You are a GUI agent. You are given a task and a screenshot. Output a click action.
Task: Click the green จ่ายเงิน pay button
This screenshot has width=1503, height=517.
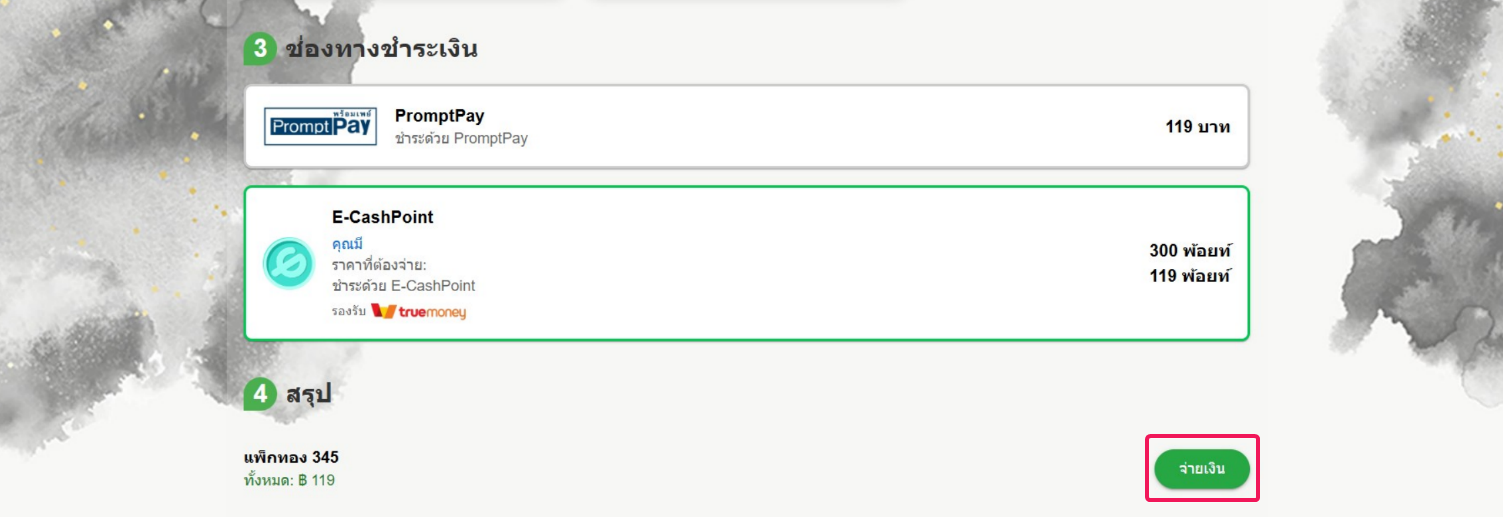[1202, 469]
